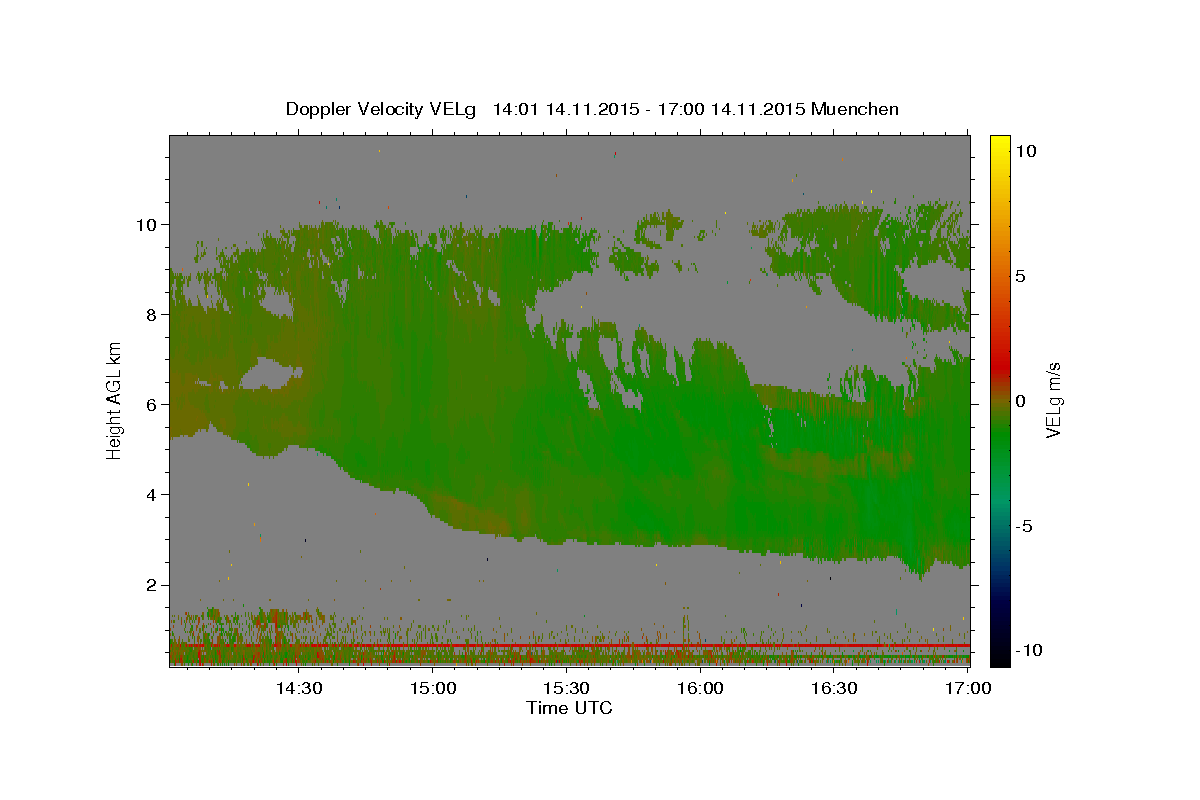The width and height of the screenshot is (1200, 800).
Task: Click the height tick label 2
Action: tap(153, 584)
